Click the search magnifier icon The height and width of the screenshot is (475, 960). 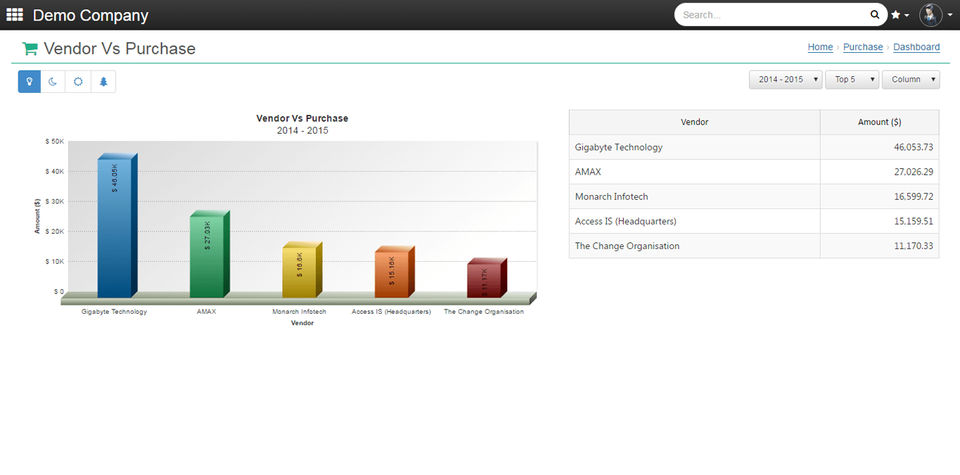(875, 15)
